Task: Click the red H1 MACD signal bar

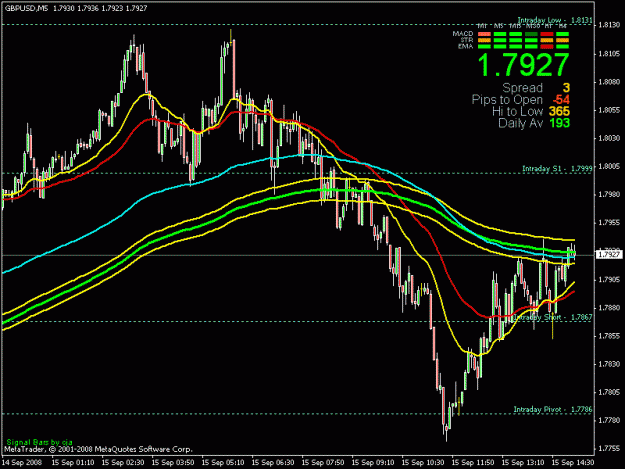Action: pyautogui.click(x=547, y=34)
